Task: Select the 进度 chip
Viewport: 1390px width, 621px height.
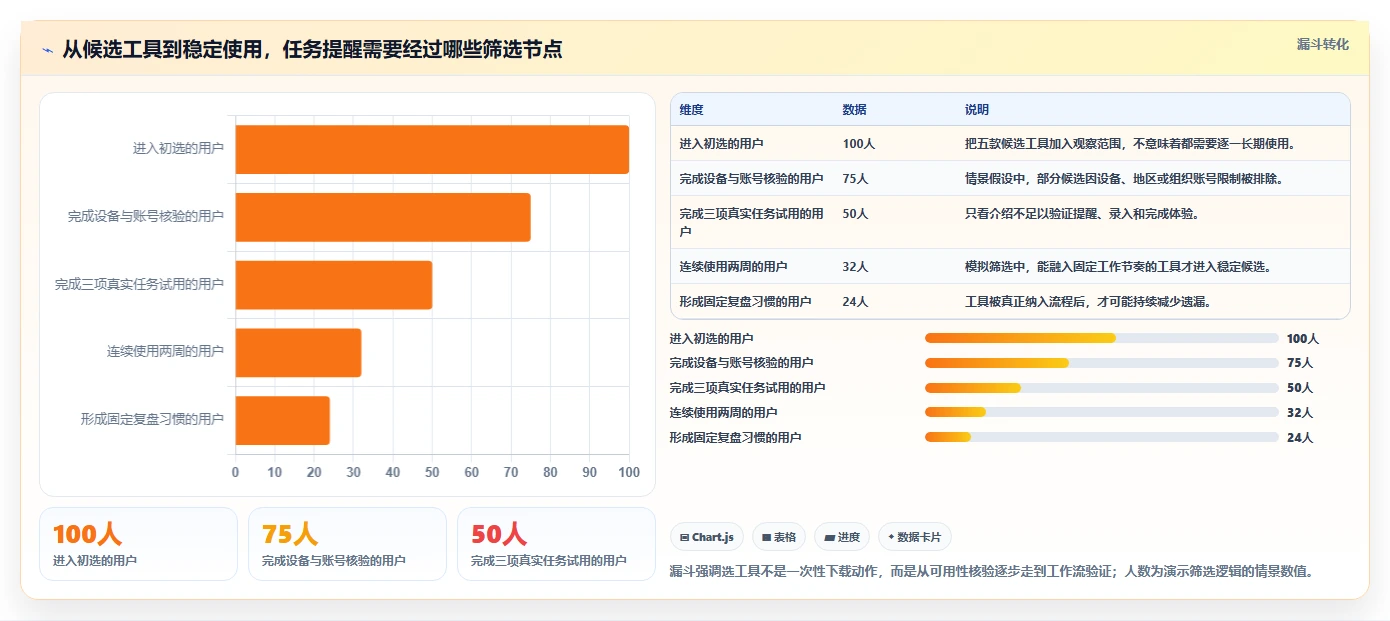Action: click(x=842, y=537)
